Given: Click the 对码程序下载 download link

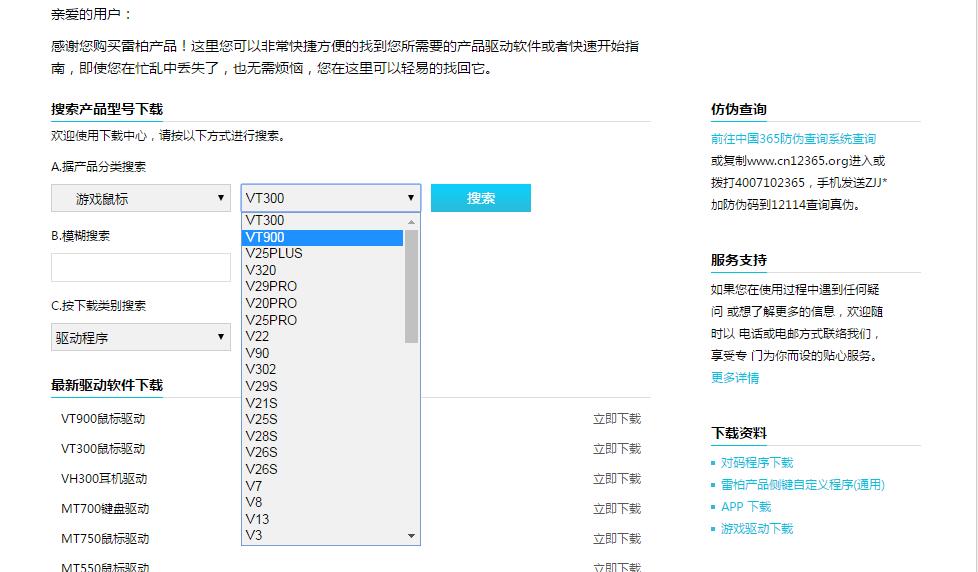Looking at the screenshot, I should 757,463.
